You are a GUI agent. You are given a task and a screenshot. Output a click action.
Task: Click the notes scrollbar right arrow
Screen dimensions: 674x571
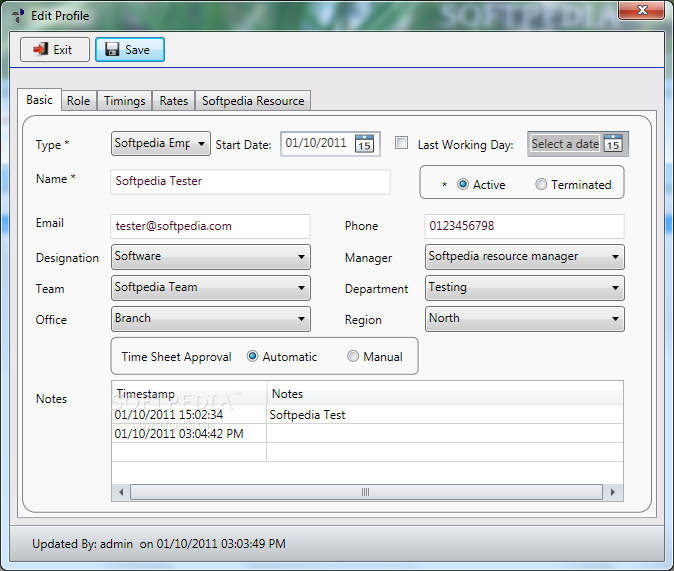613,492
